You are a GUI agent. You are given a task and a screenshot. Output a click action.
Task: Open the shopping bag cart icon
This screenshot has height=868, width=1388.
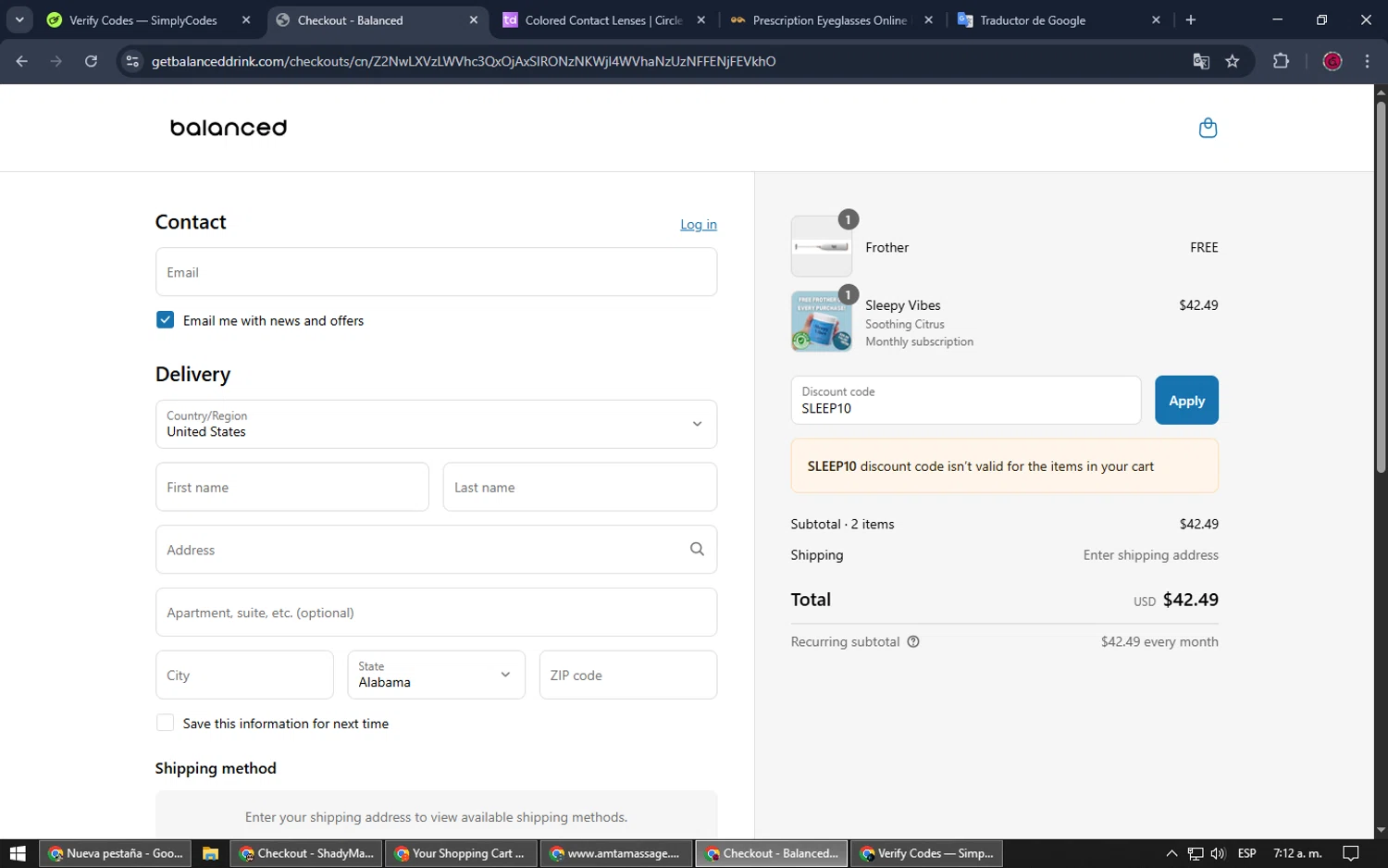1208,128
